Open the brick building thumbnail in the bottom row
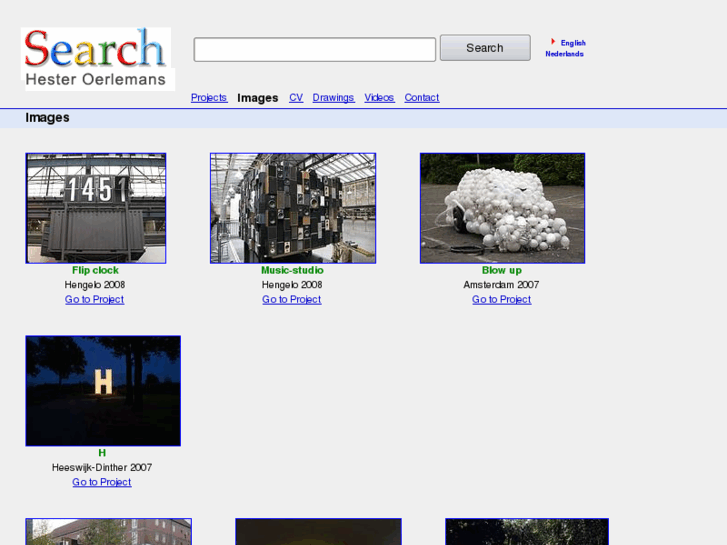 [108, 532]
